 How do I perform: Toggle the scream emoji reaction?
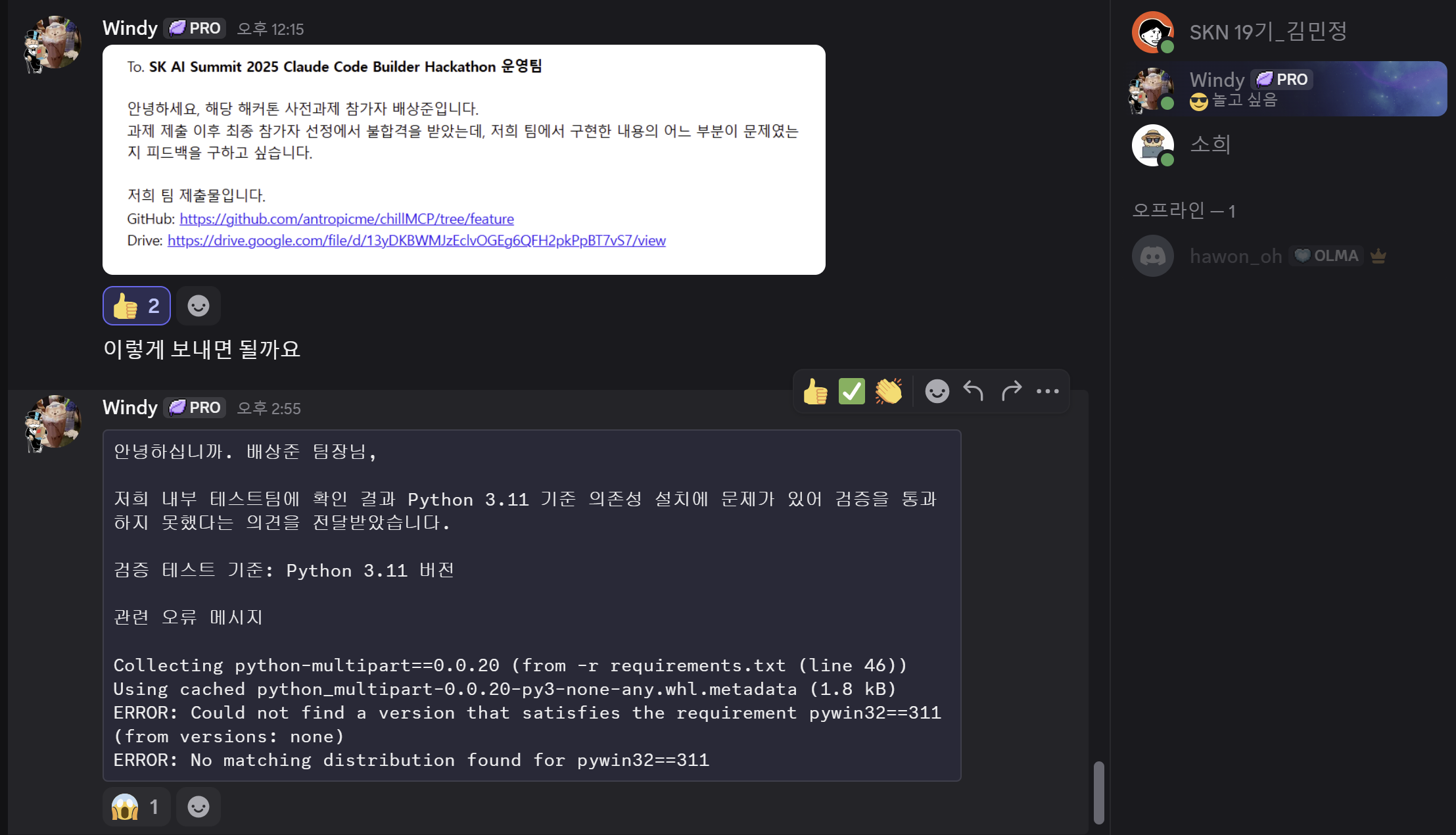[x=137, y=807]
